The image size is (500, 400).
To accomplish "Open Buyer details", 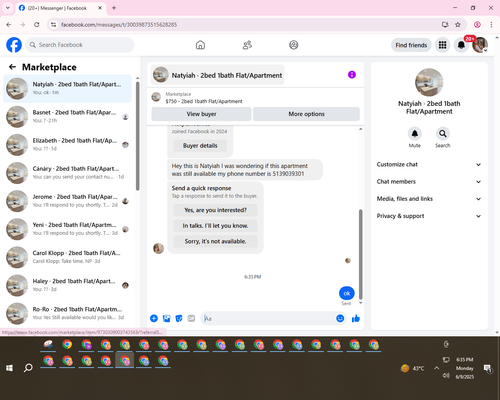I will click(200, 146).
